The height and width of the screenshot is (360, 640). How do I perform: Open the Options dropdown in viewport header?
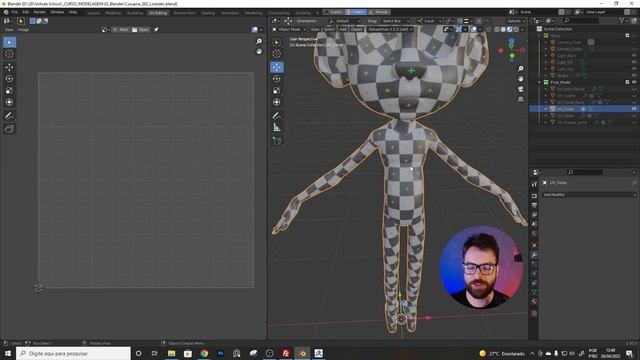pos(516,21)
